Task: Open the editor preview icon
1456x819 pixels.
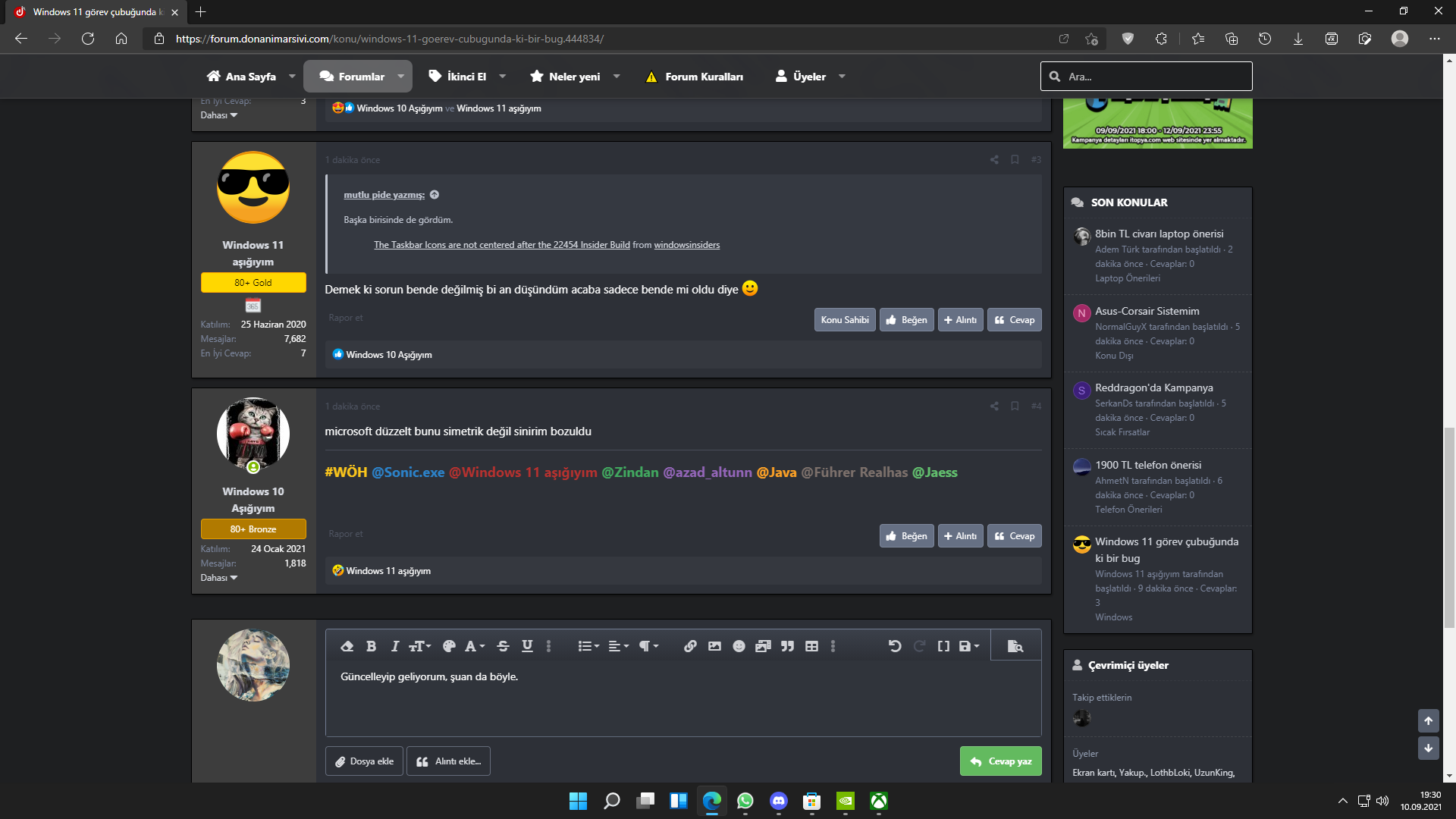Action: 1015,646
